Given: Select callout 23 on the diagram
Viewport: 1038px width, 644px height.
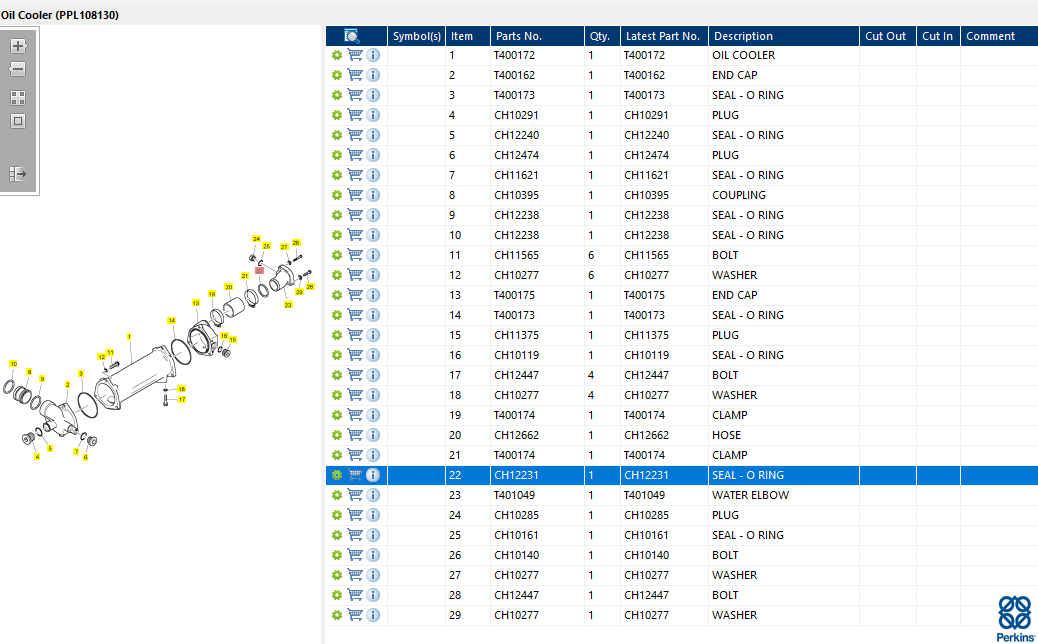Looking at the screenshot, I should 288,305.
